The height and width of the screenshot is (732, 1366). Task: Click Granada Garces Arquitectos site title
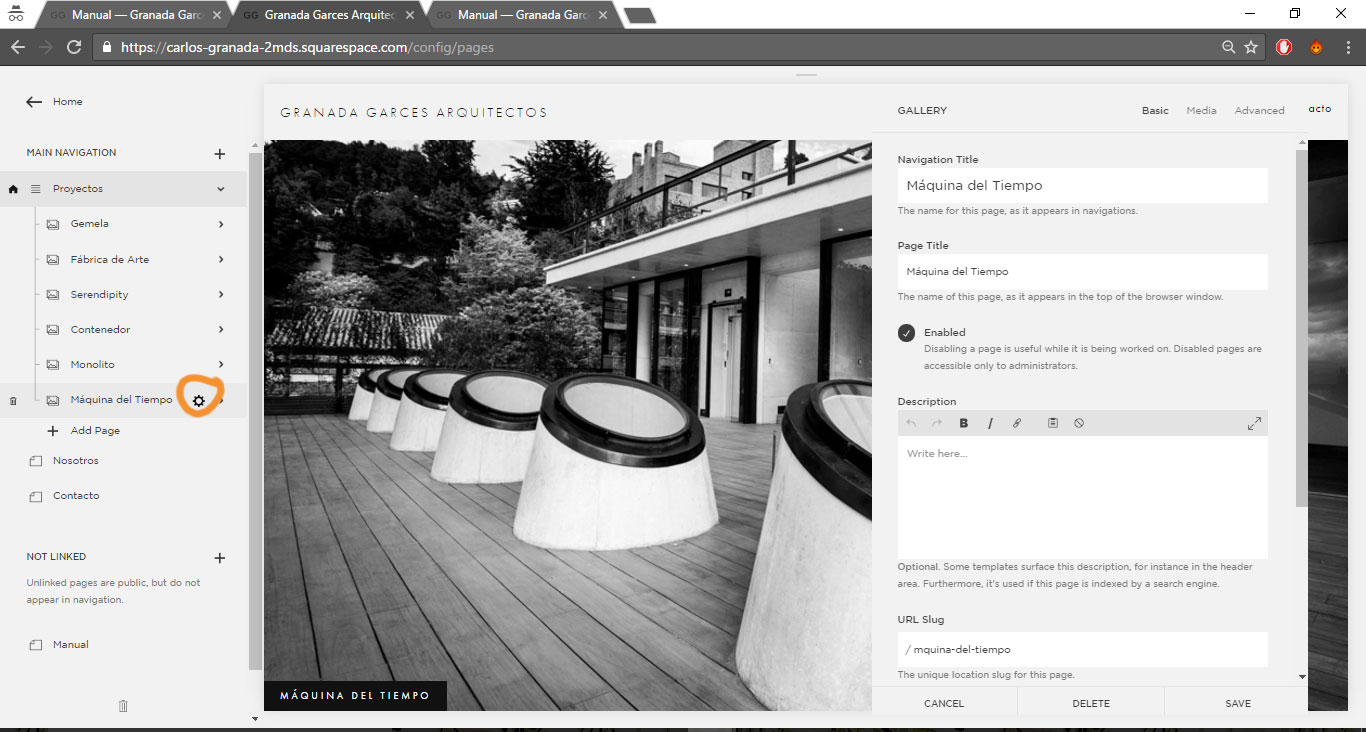pos(414,113)
